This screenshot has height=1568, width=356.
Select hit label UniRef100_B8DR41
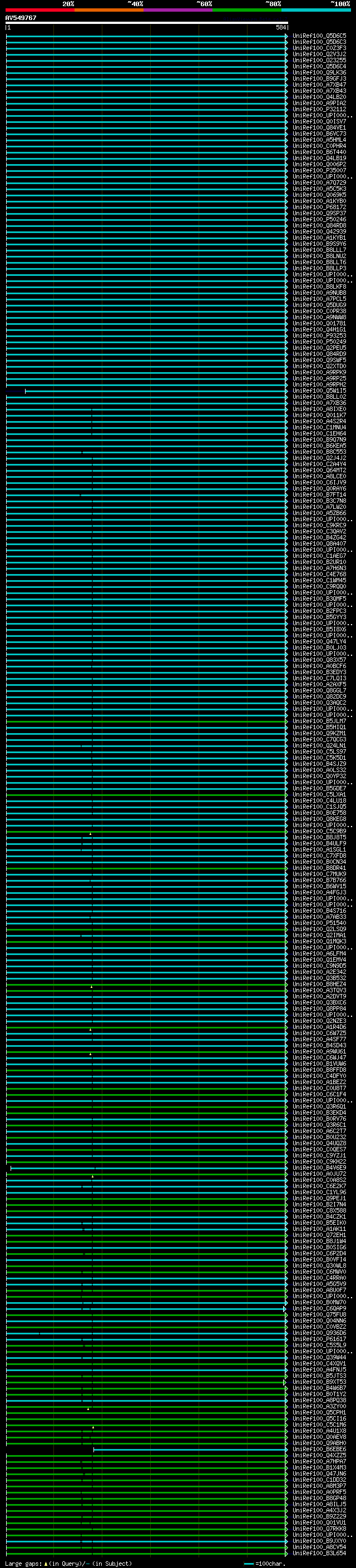319,868
